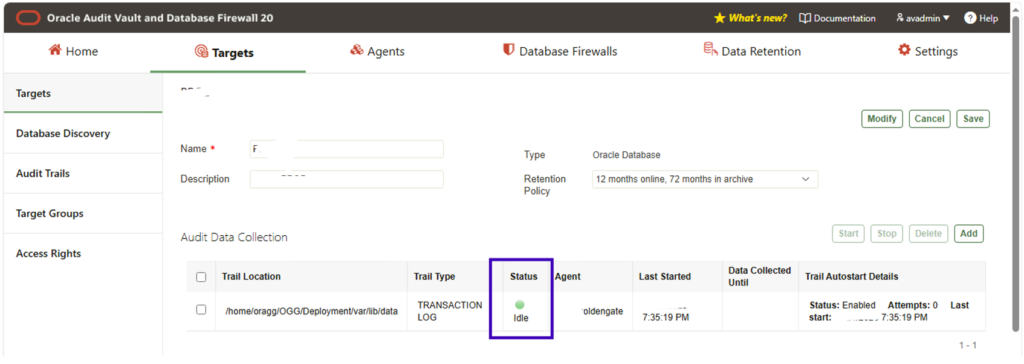Image resolution: width=1024 pixels, height=364 pixels.
Task: Click the 1 - 1 pagination text
Action: point(968,344)
